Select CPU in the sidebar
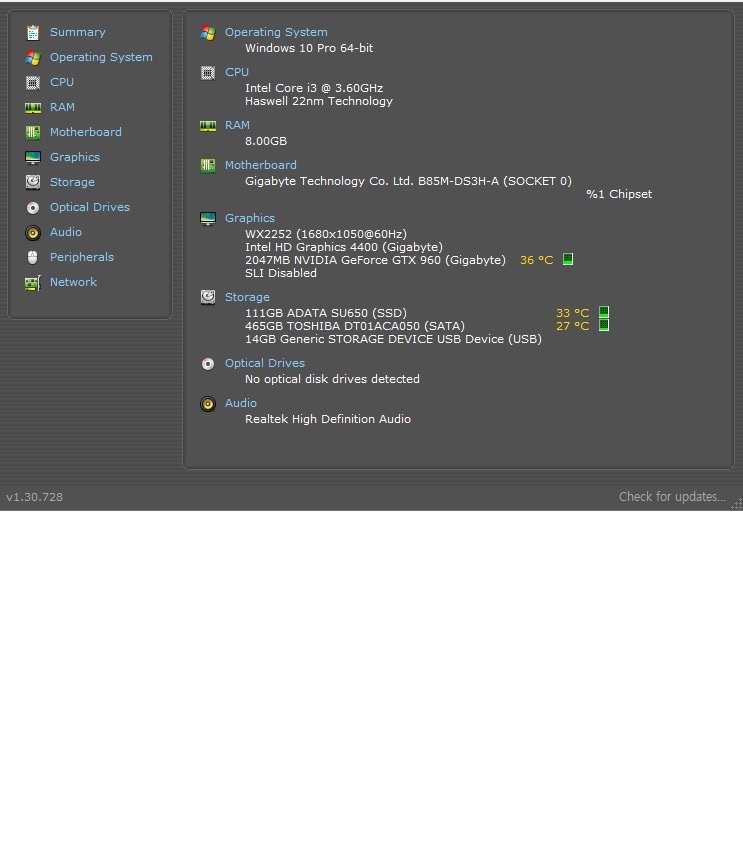The width and height of the screenshot is (743, 860). [62, 82]
